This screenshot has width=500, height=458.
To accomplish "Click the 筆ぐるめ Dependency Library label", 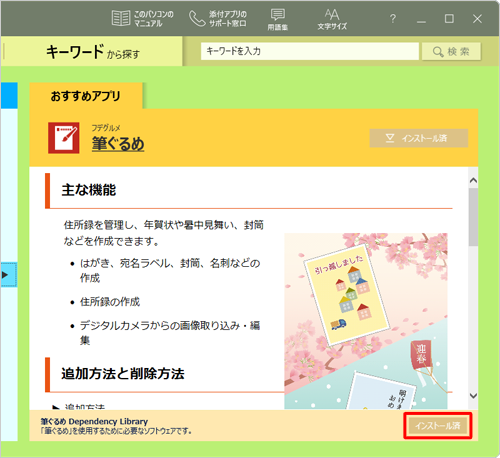I will pos(94,421).
